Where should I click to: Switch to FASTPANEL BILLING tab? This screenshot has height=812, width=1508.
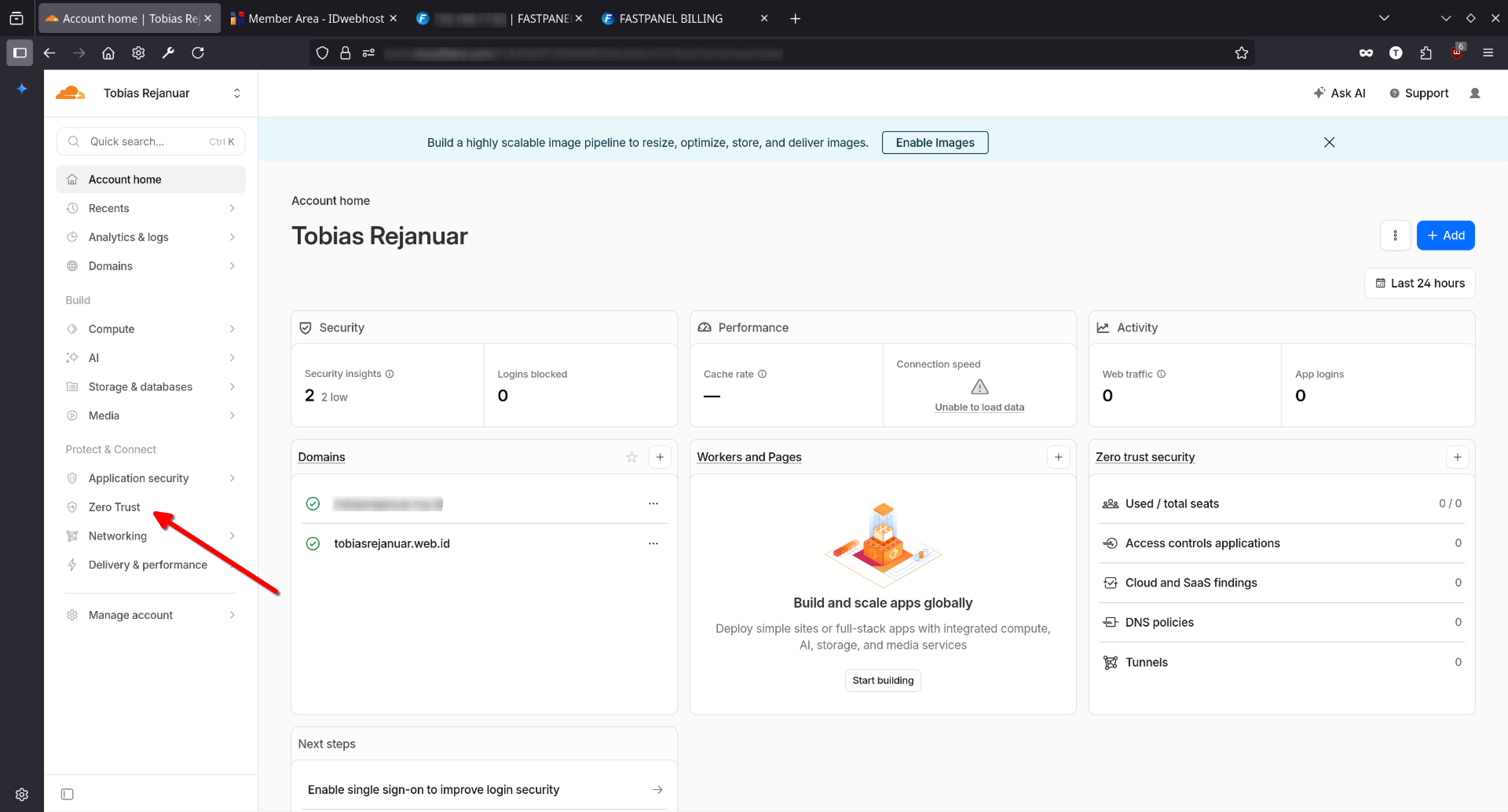[671, 18]
